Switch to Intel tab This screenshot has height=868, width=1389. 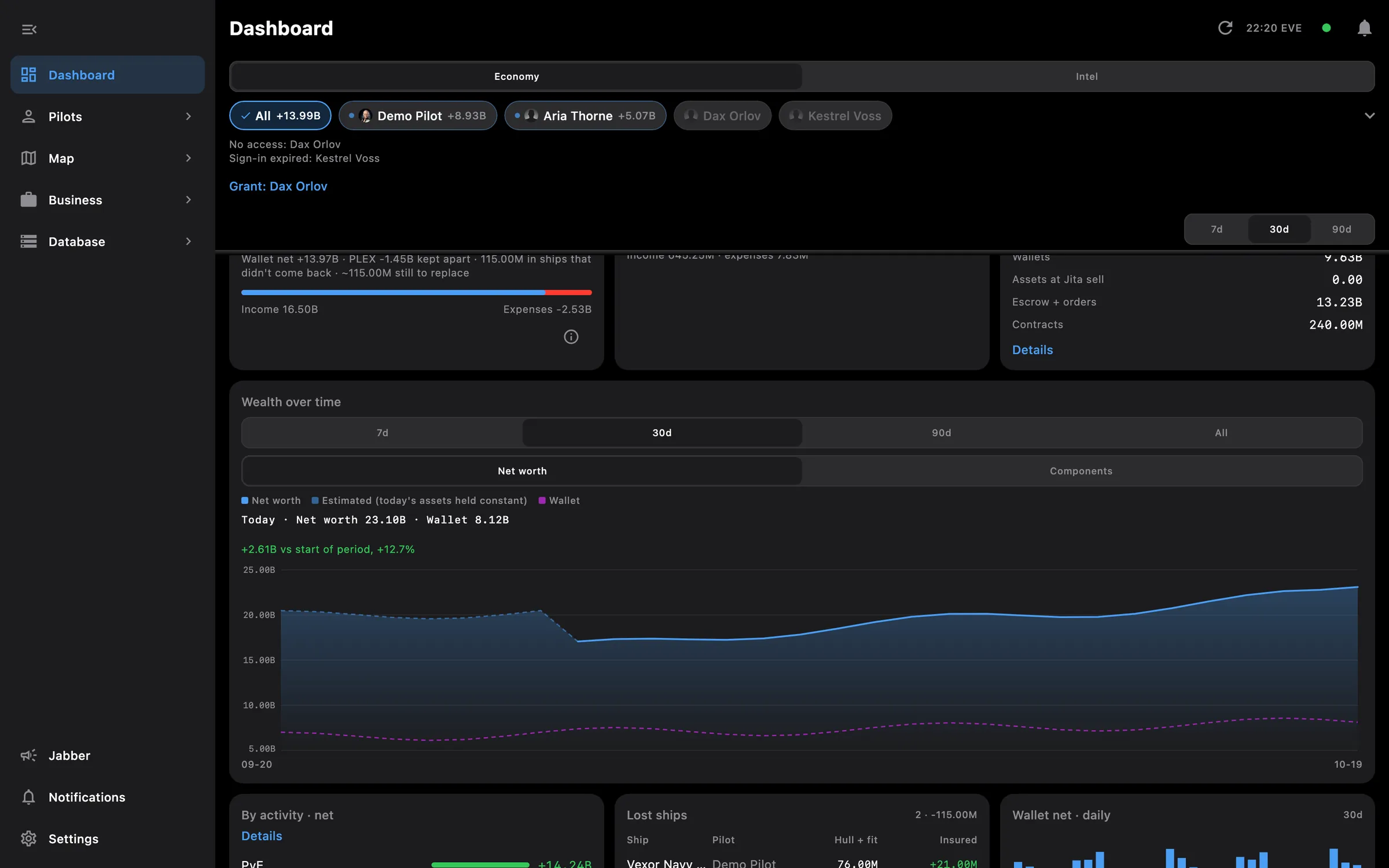[x=1087, y=76]
